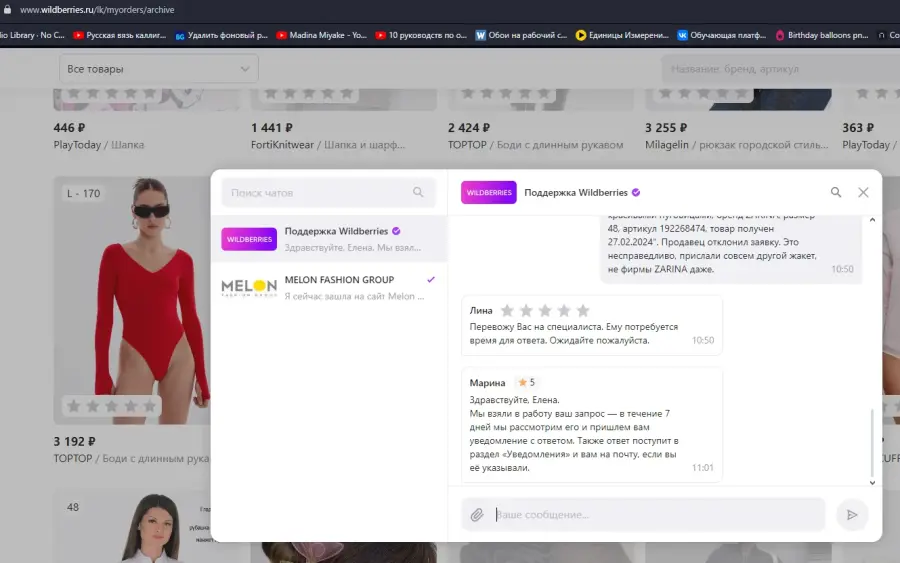The image size is (900, 563).
Task: Open the size 48 product thumbnail
Action: click(x=132, y=526)
